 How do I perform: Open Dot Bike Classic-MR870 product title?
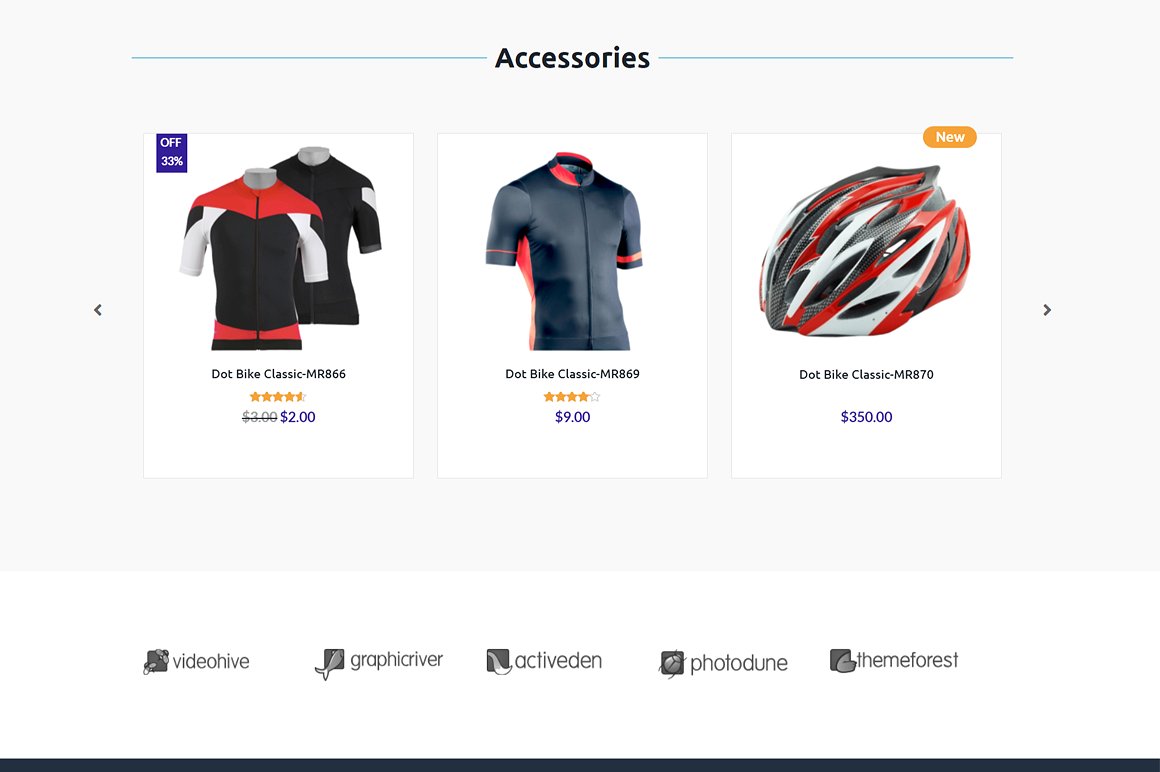coord(866,375)
